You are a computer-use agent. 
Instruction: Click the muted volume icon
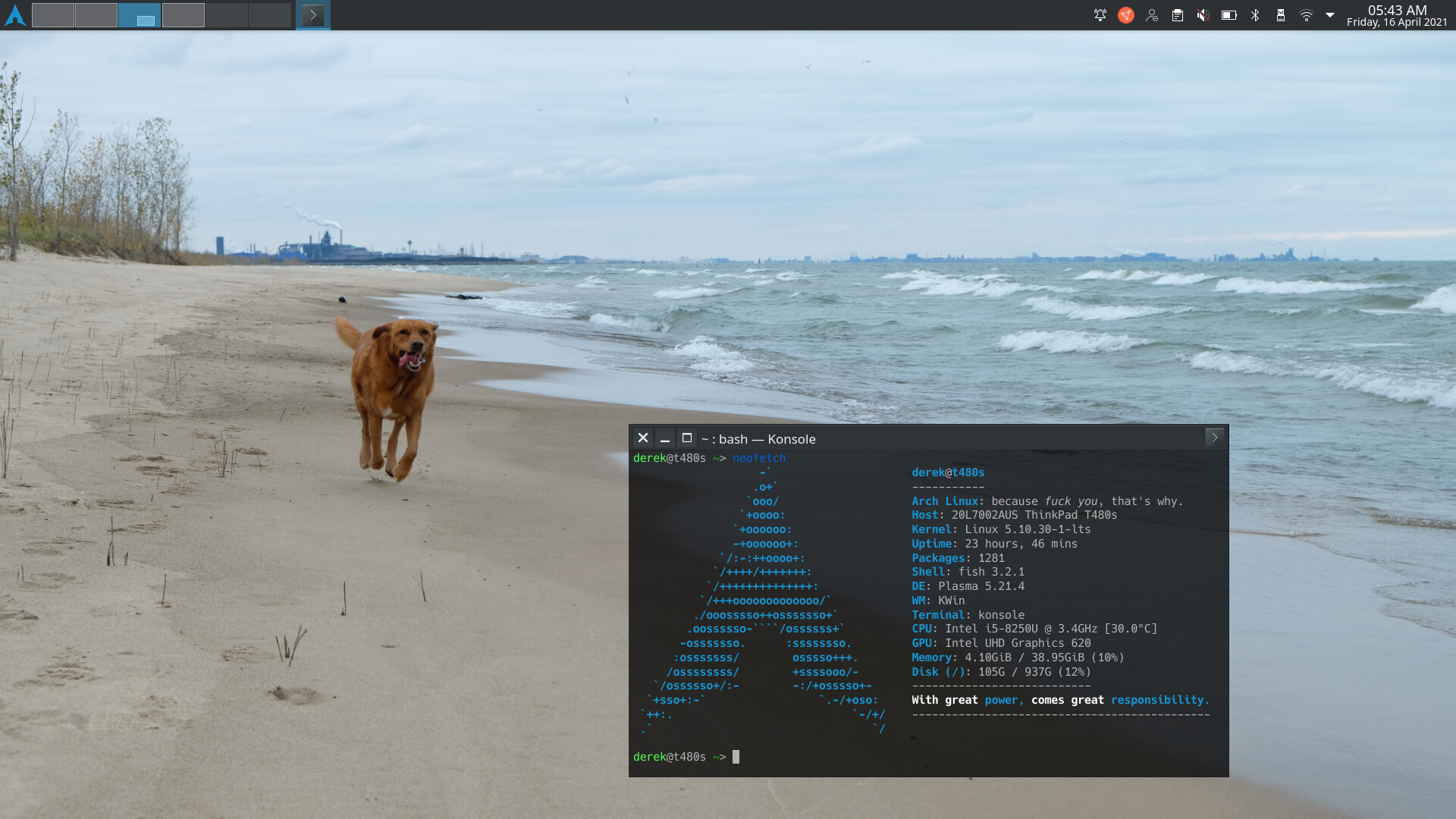pyautogui.click(x=1203, y=15)
